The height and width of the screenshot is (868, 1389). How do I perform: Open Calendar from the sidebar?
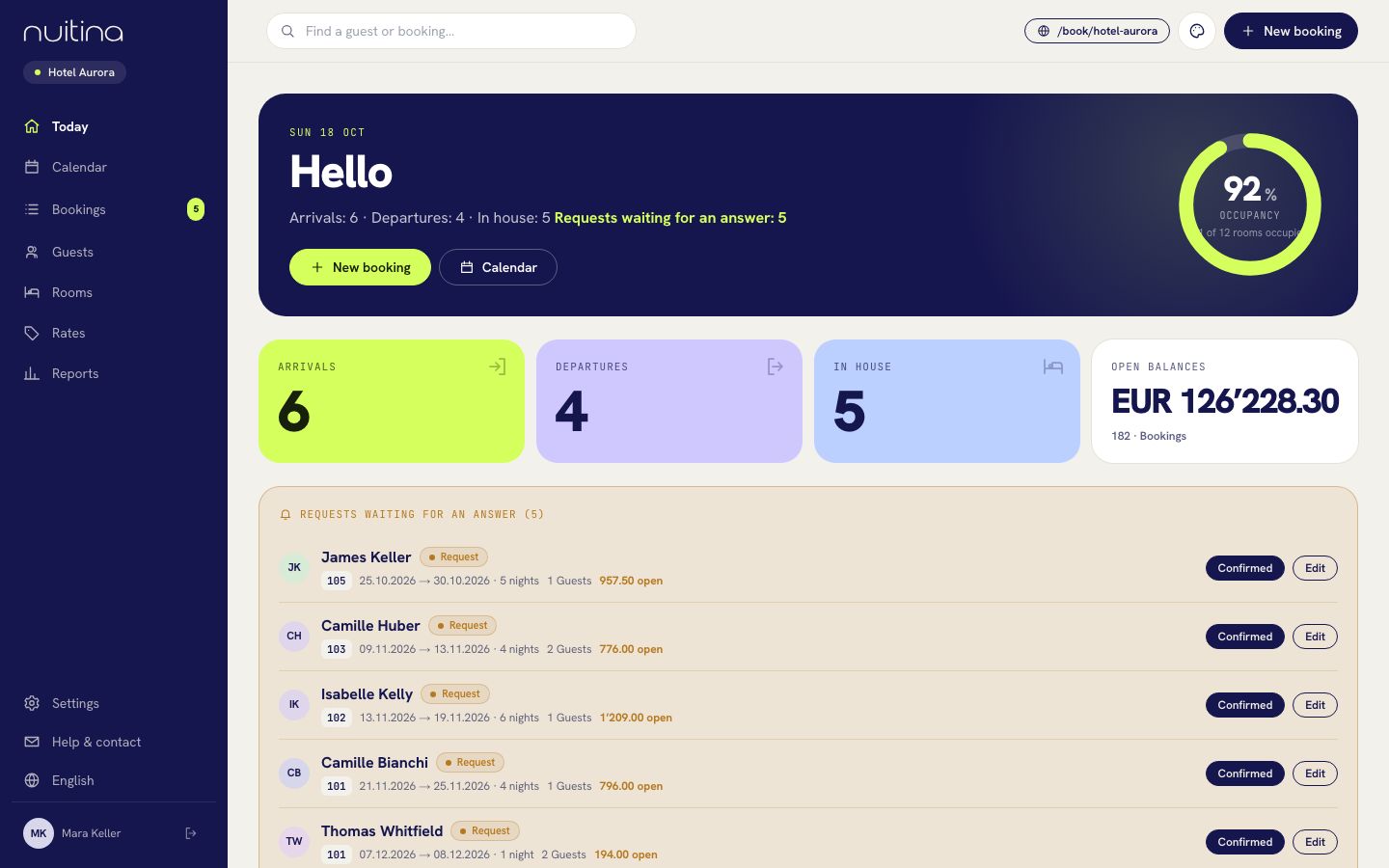(114, 167)
